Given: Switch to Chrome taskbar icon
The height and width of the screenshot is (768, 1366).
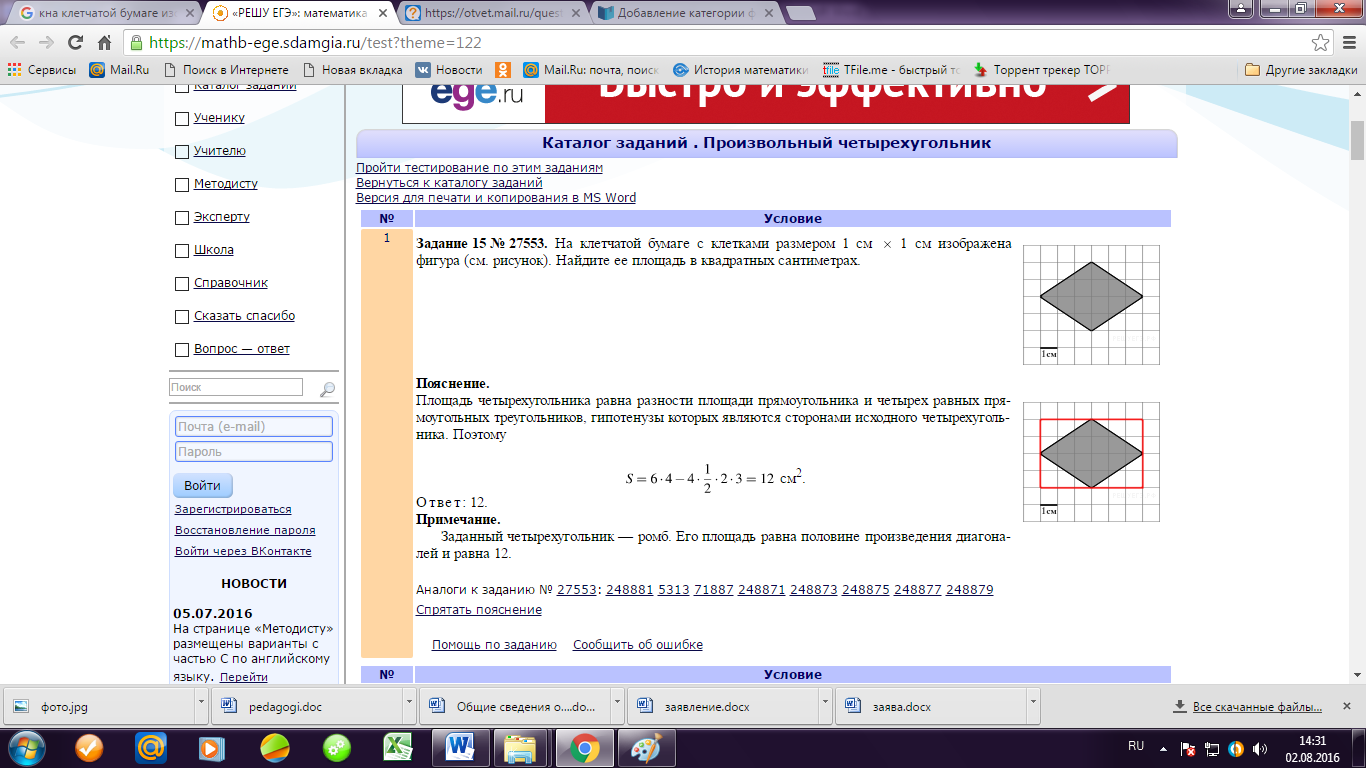Looking at the screenshot, I should [583, 747].
